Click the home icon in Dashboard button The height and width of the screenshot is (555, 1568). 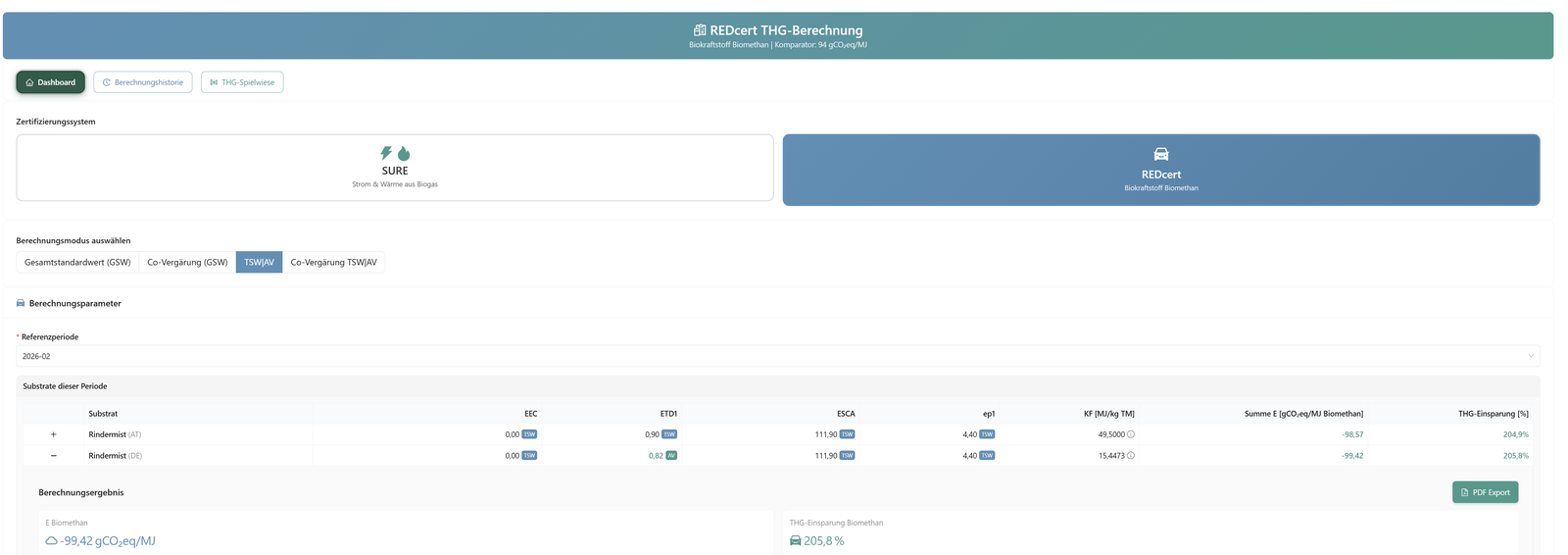click(x=30, y=82)
